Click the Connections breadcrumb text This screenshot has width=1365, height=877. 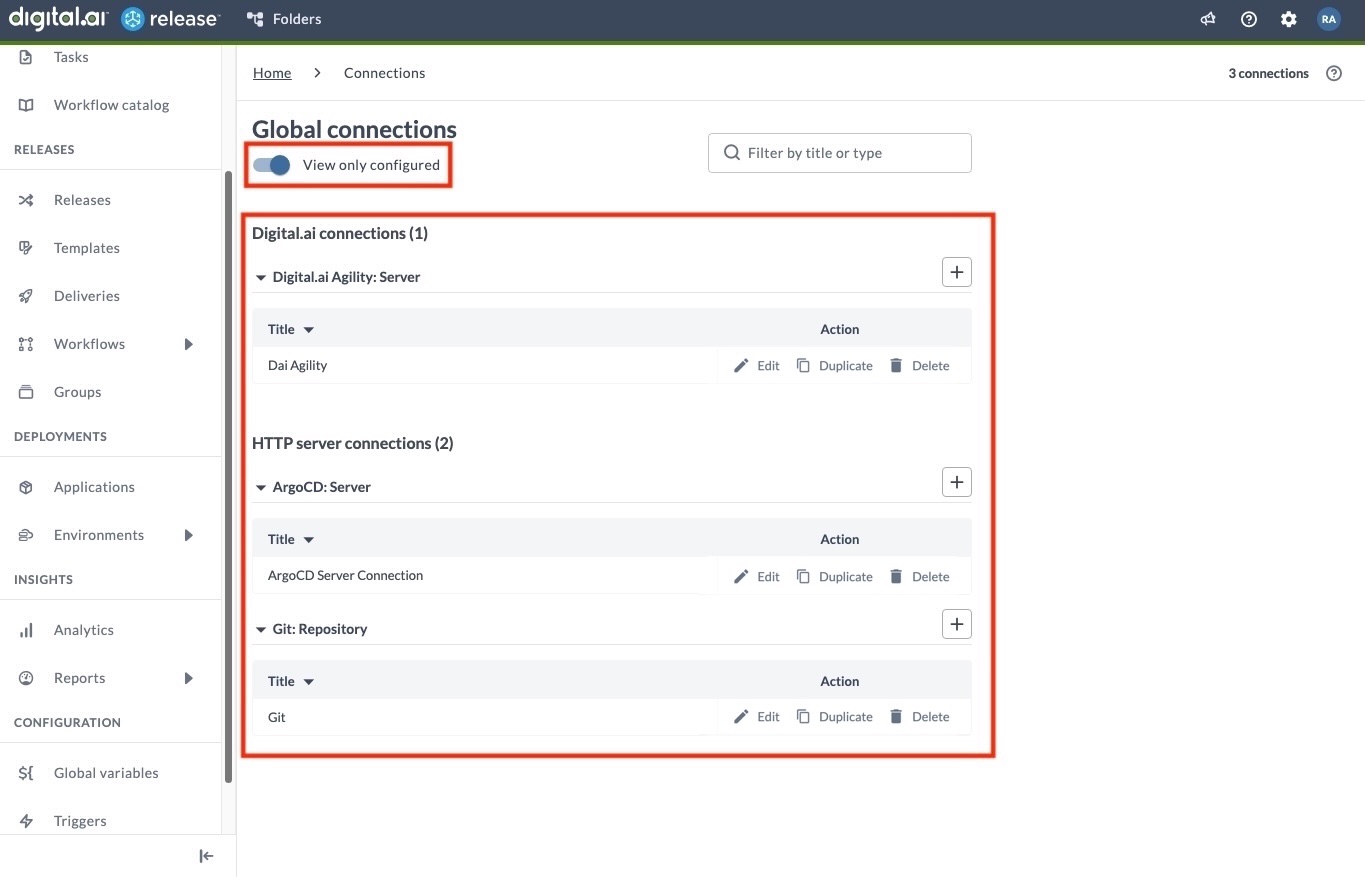[384, 73]
